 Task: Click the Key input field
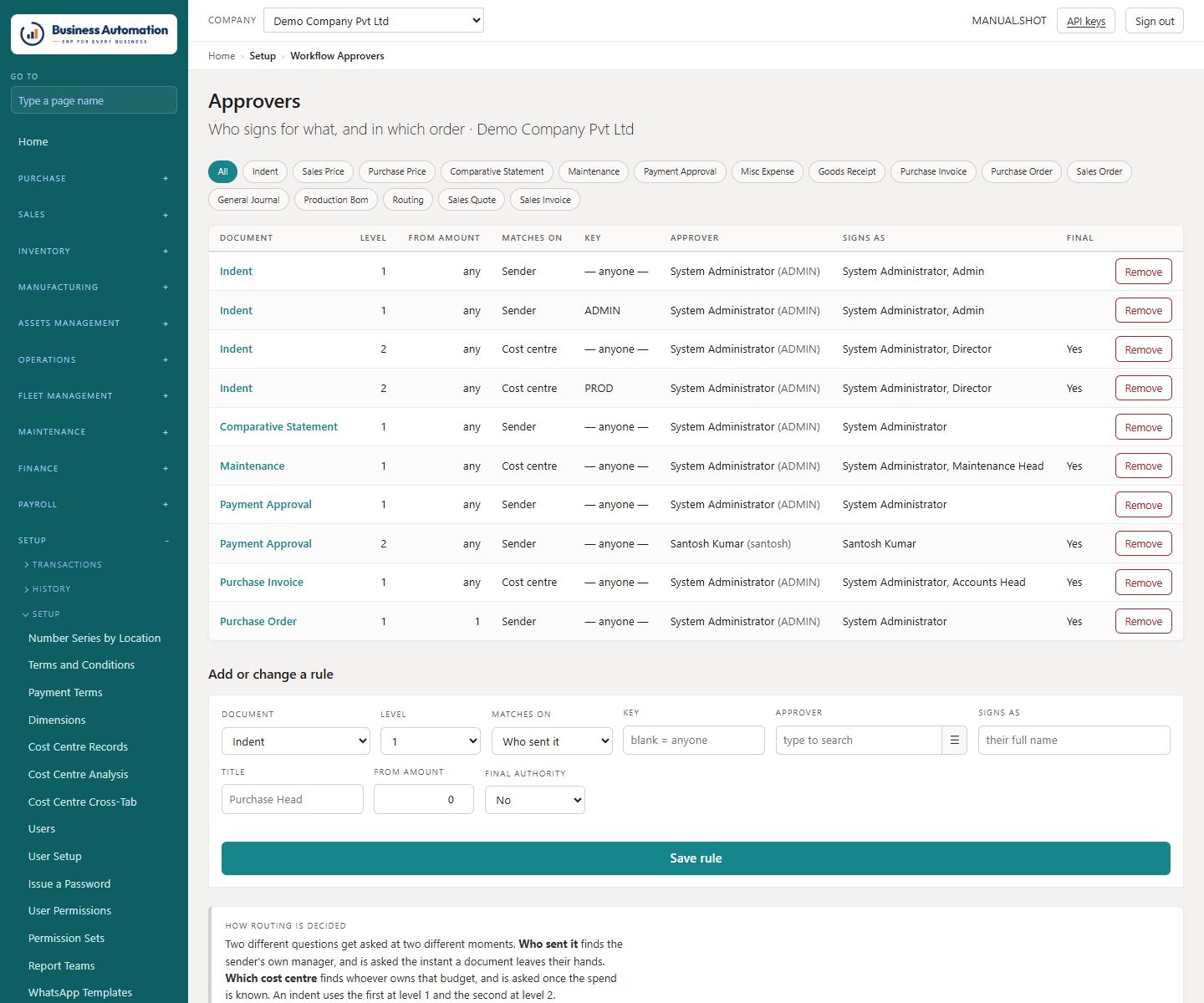(694, 740)
